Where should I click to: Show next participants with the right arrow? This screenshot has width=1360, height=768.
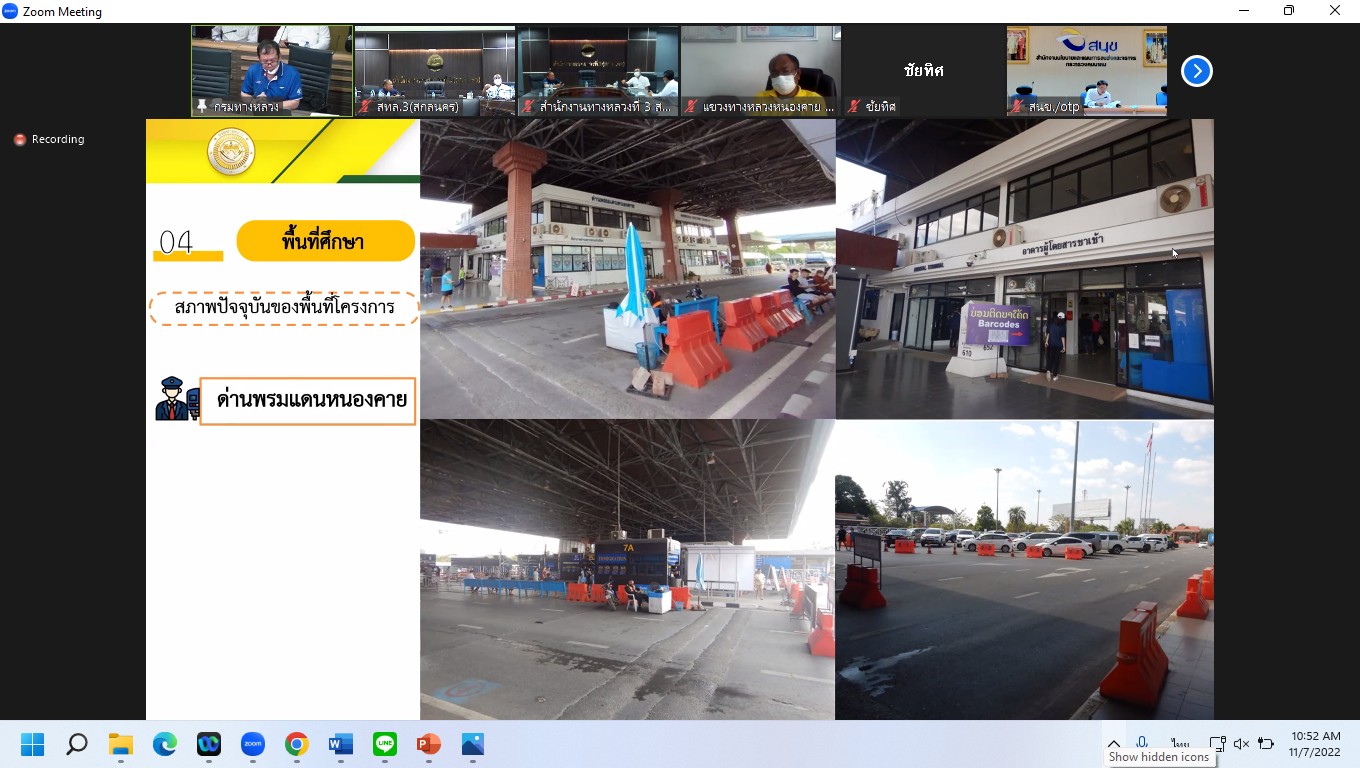coord(1196,71)
